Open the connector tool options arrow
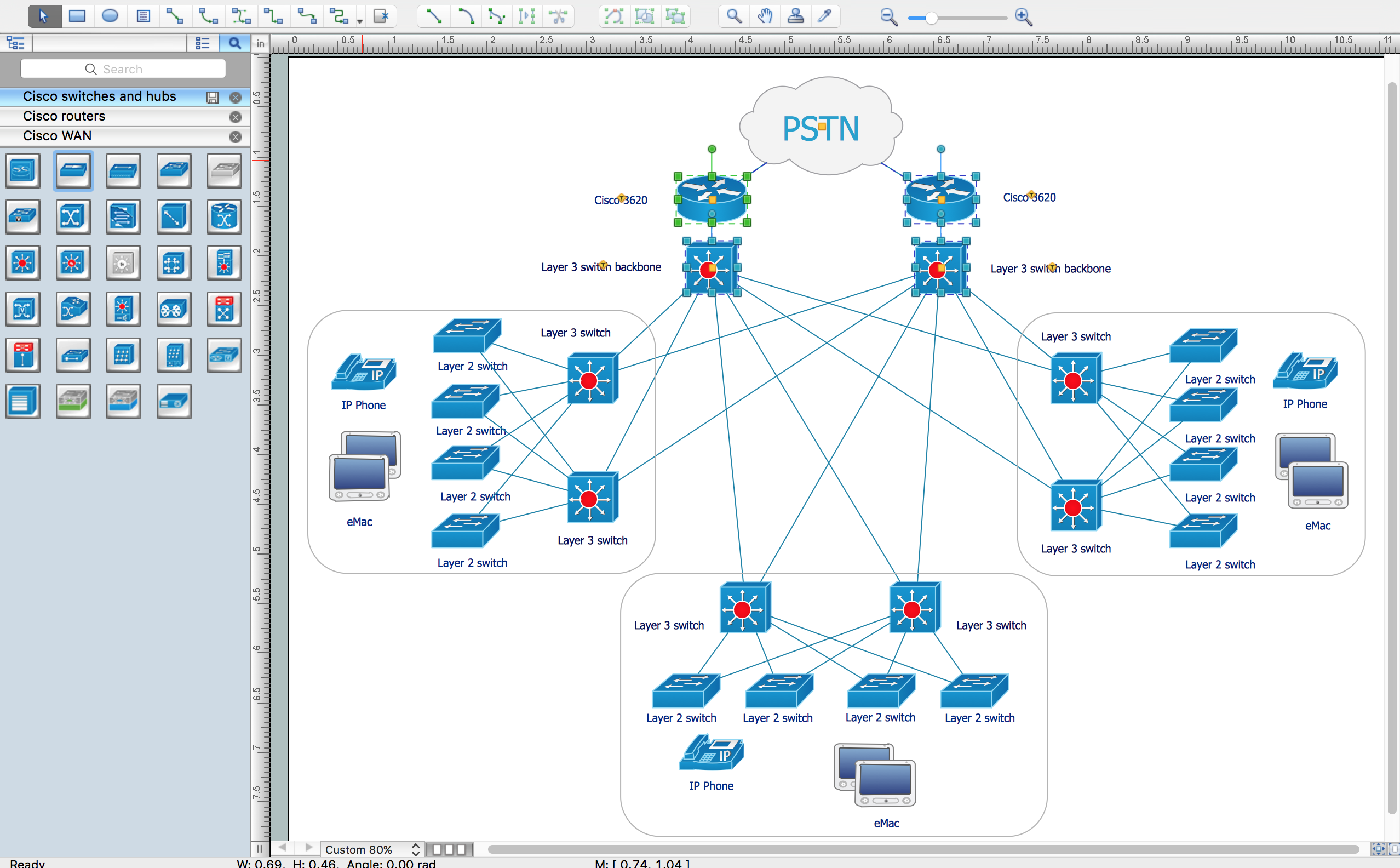1400x868 pixels. pyautogui.click(x=360, y=22)
